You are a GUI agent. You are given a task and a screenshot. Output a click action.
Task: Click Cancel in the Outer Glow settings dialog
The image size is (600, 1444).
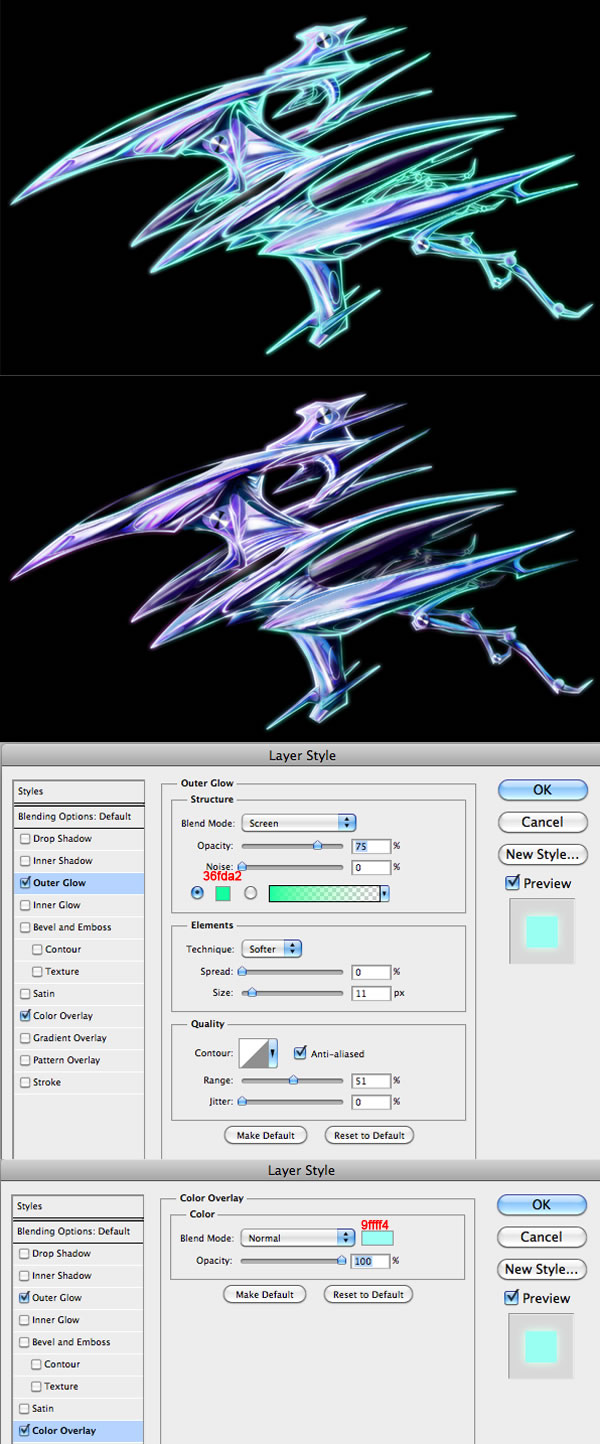click(542, 822)
